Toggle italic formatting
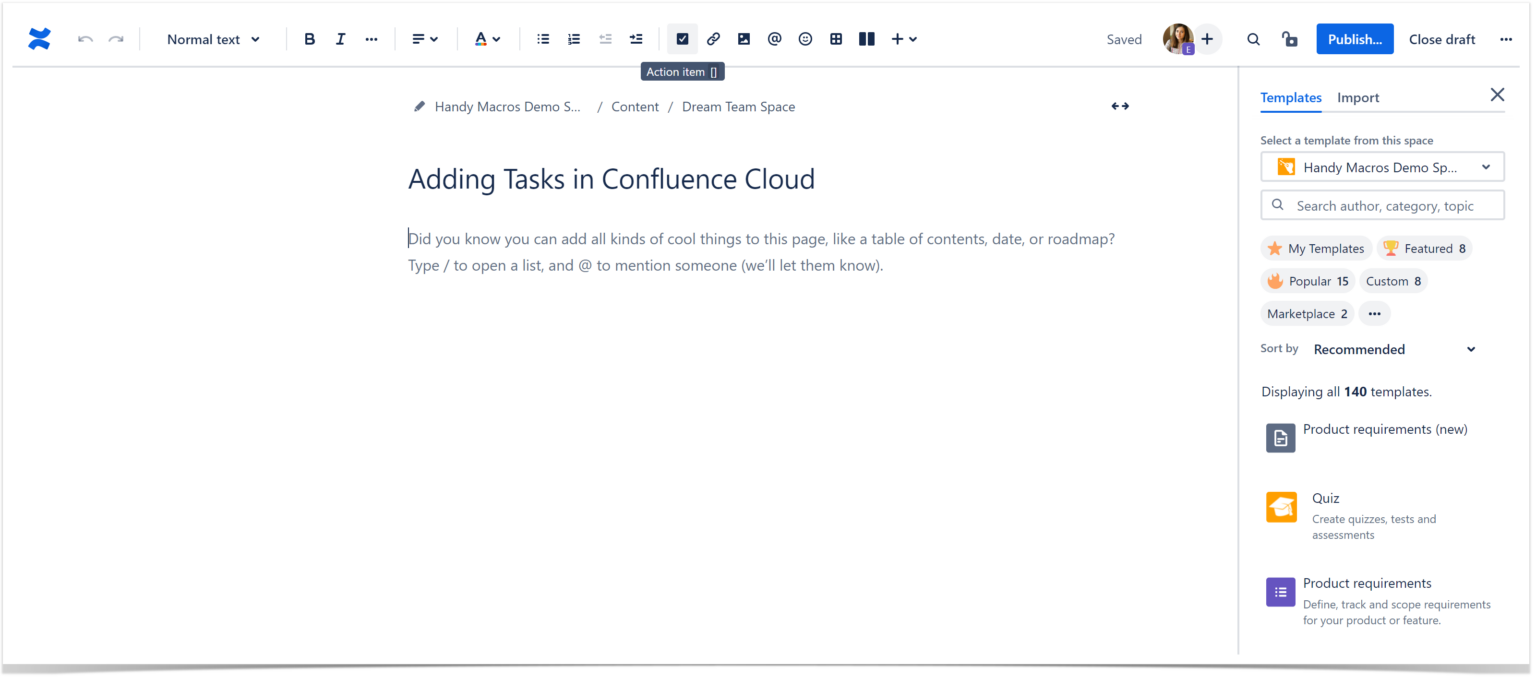Image resolution: width=1536 pixels, height=678 pixels. coord(340,38)
